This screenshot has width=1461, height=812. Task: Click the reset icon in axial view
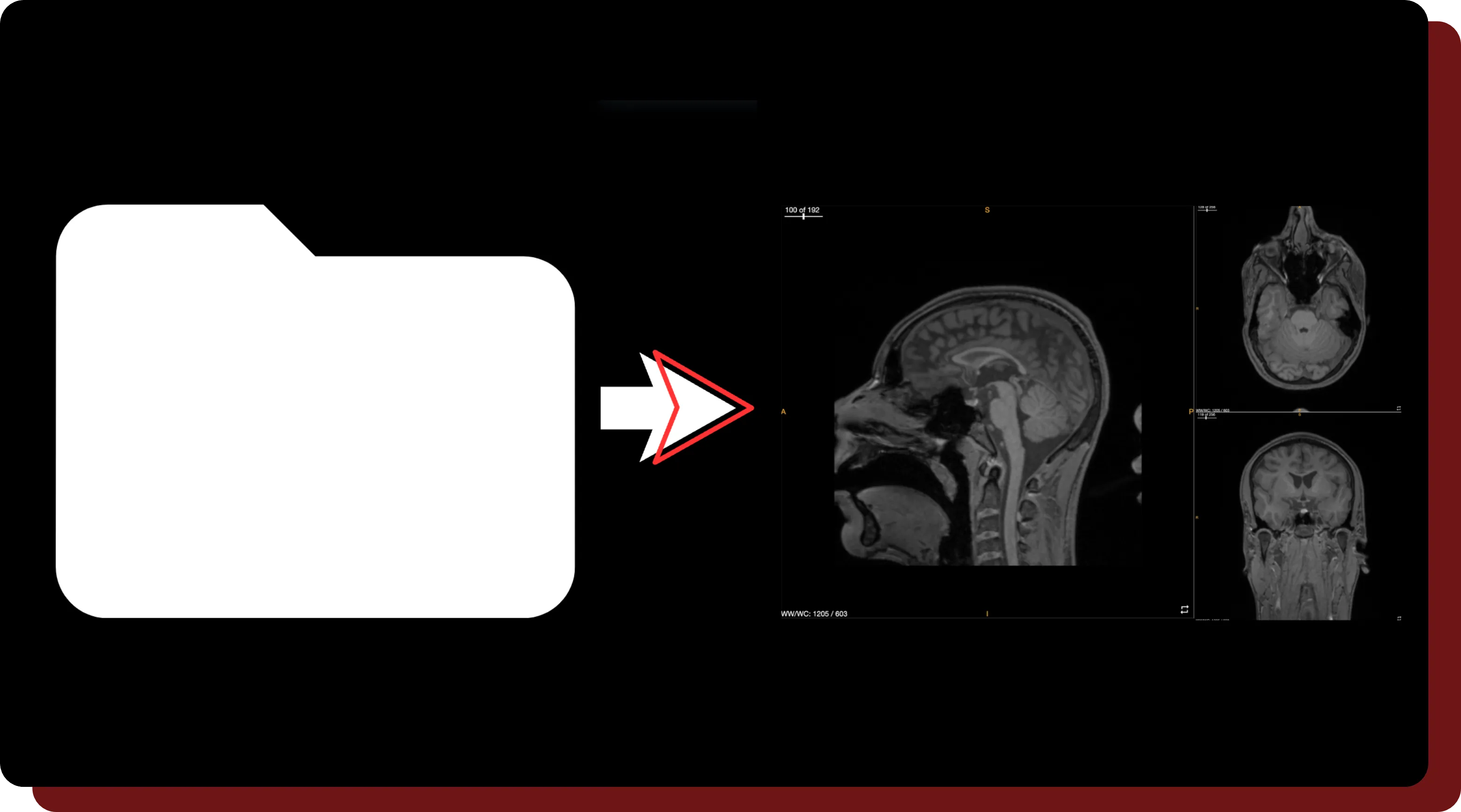pyautogui.click(x=1399, y=408)
